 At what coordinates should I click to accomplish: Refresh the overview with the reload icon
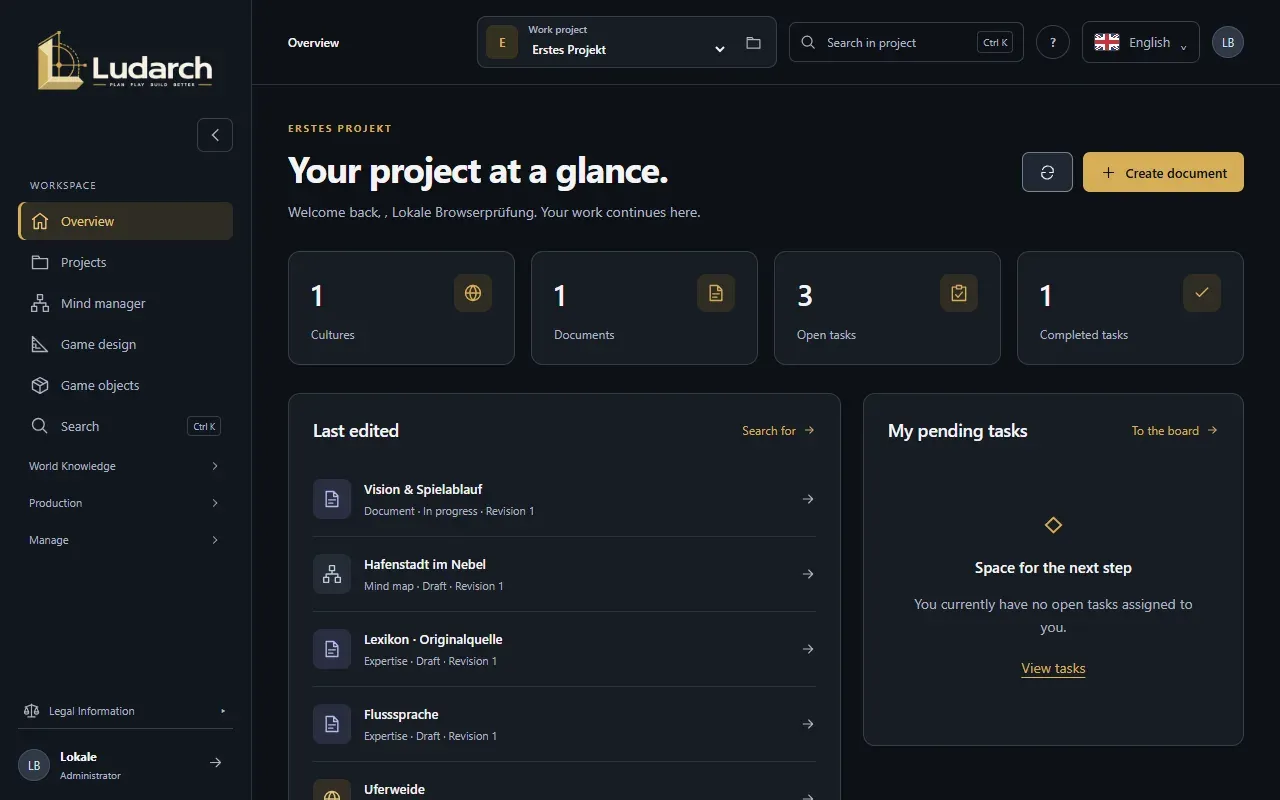(x=1047, y=172)
